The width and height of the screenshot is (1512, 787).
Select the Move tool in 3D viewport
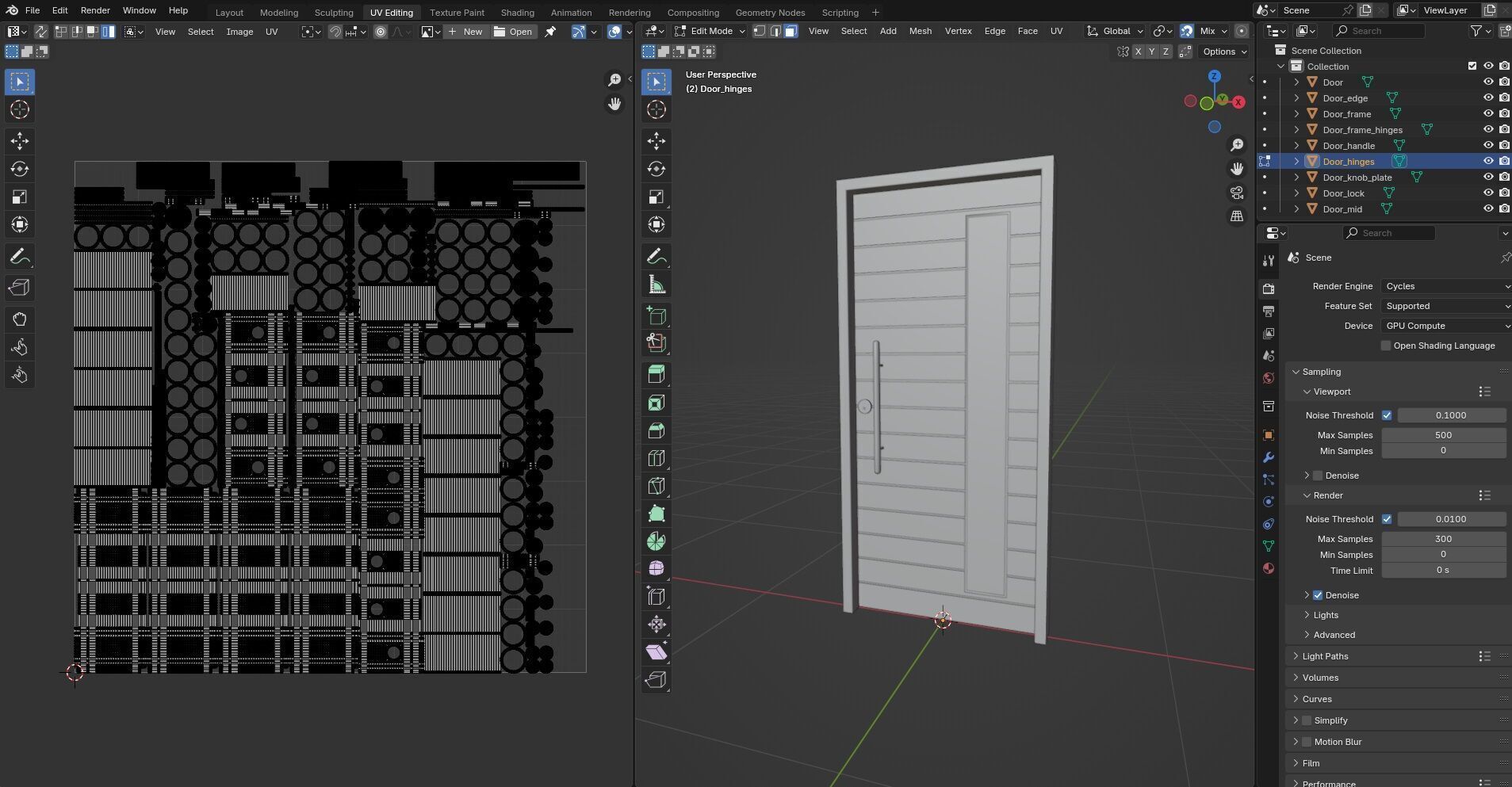[x=656, y=141]
